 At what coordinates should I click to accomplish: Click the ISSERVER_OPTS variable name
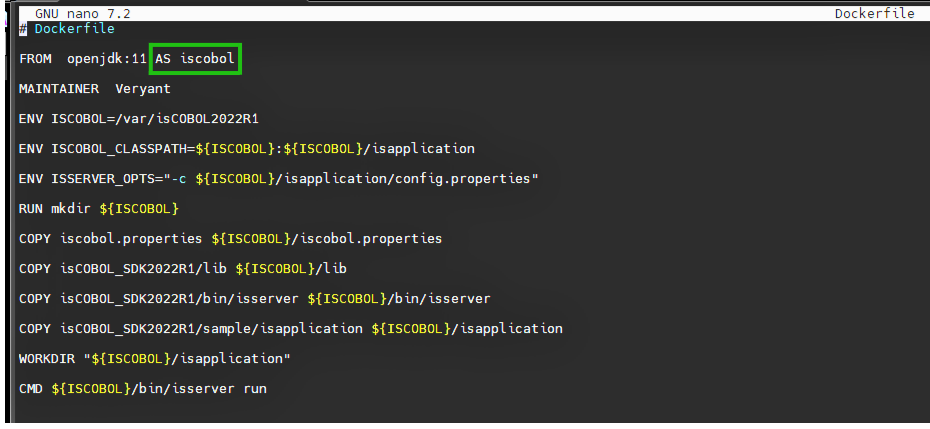coord(103,179)
